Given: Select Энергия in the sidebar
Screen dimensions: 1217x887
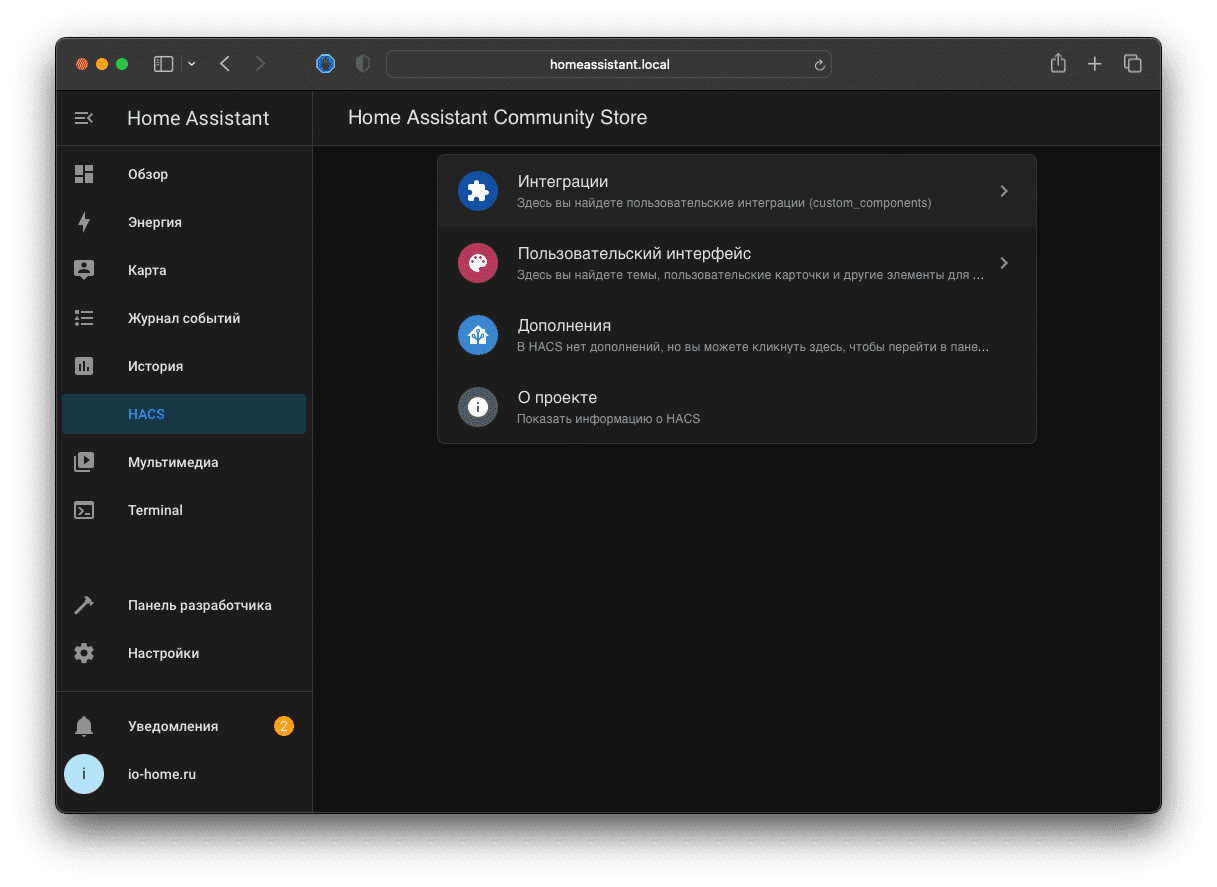Looking at the screenshot, I should 184,222.
